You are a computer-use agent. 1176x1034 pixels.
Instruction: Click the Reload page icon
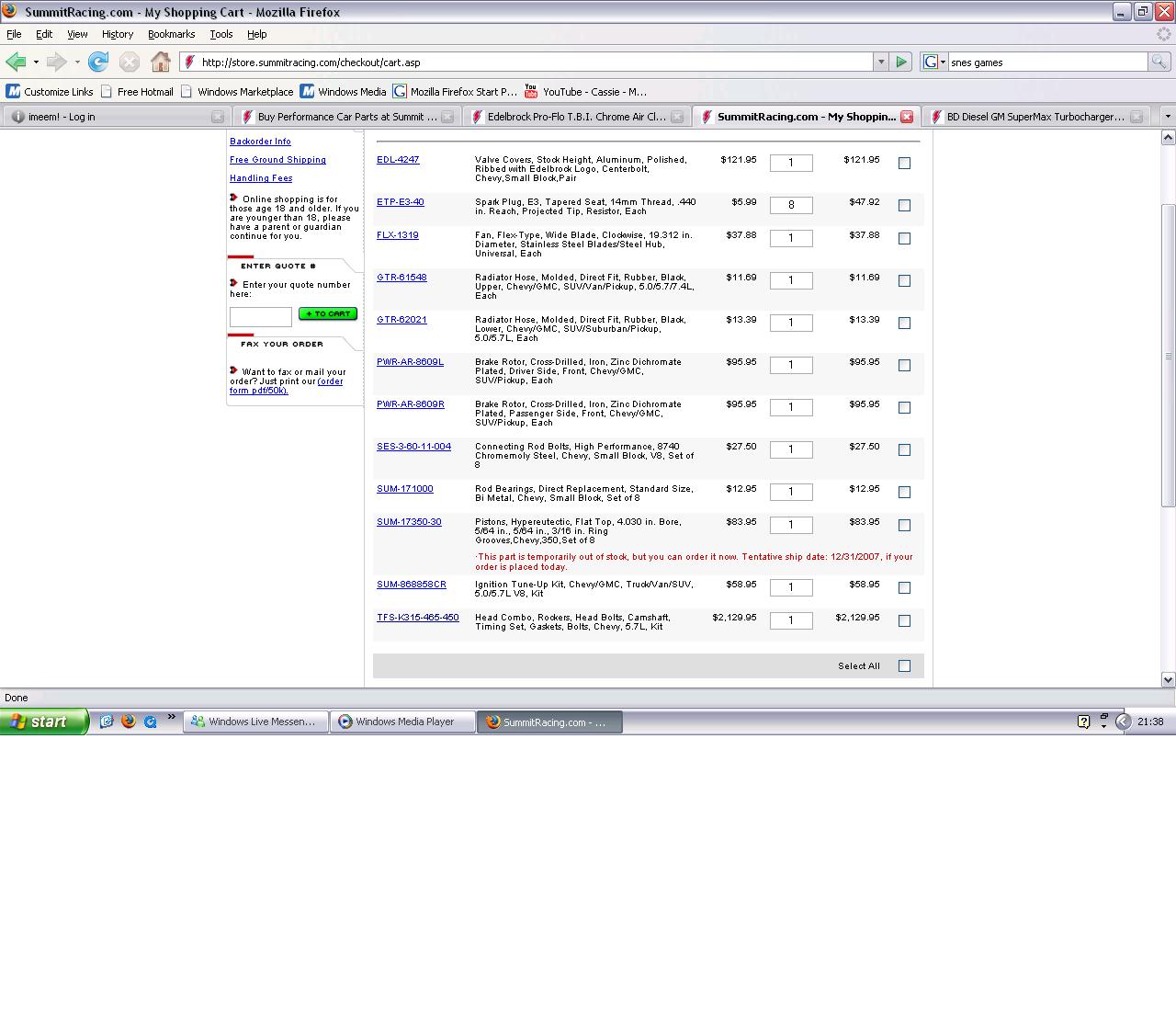coord(98,62)
